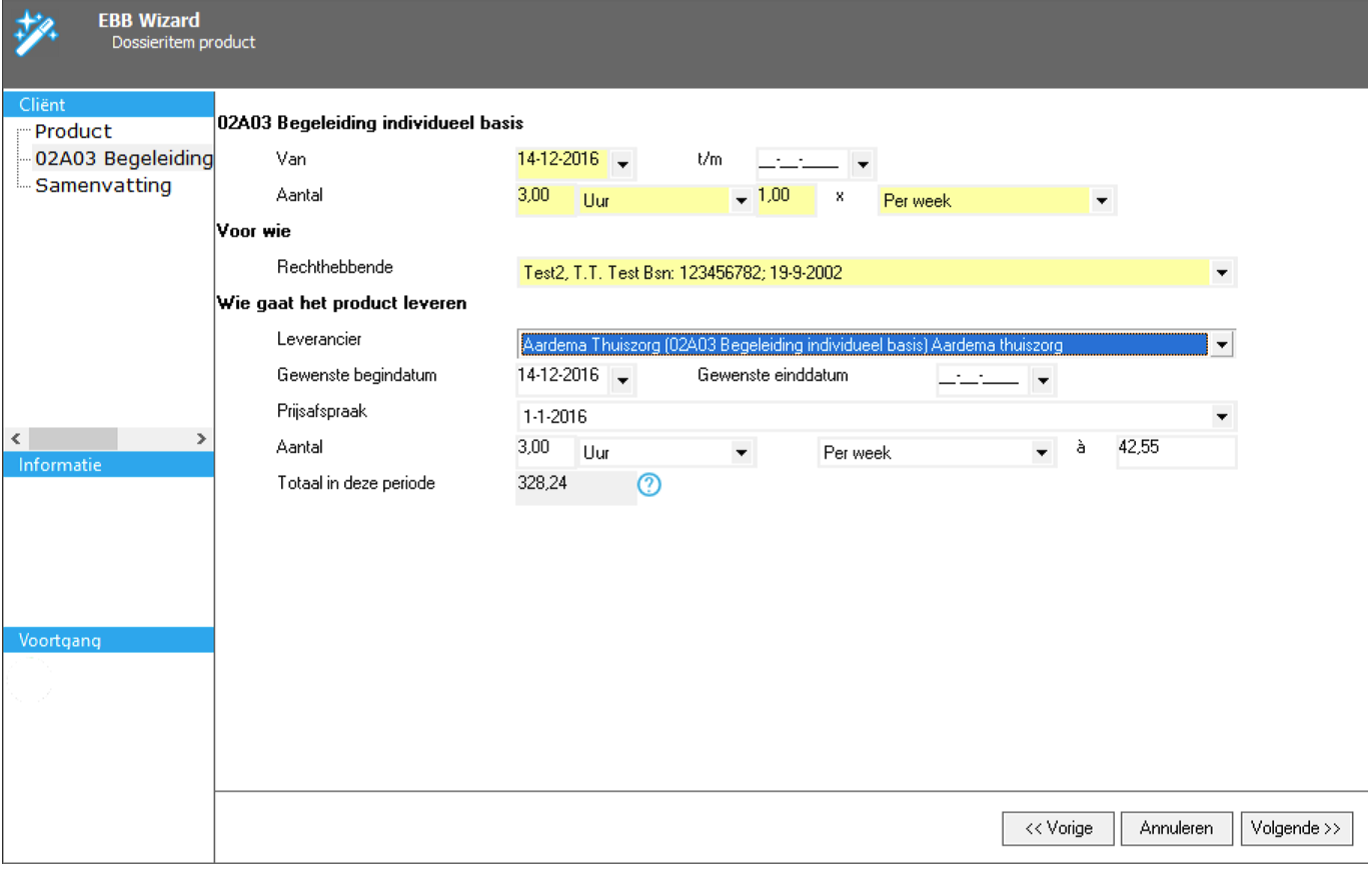Open the Gewenste einddatum date picker
Screen dimensions: 1368x871
1042,380
